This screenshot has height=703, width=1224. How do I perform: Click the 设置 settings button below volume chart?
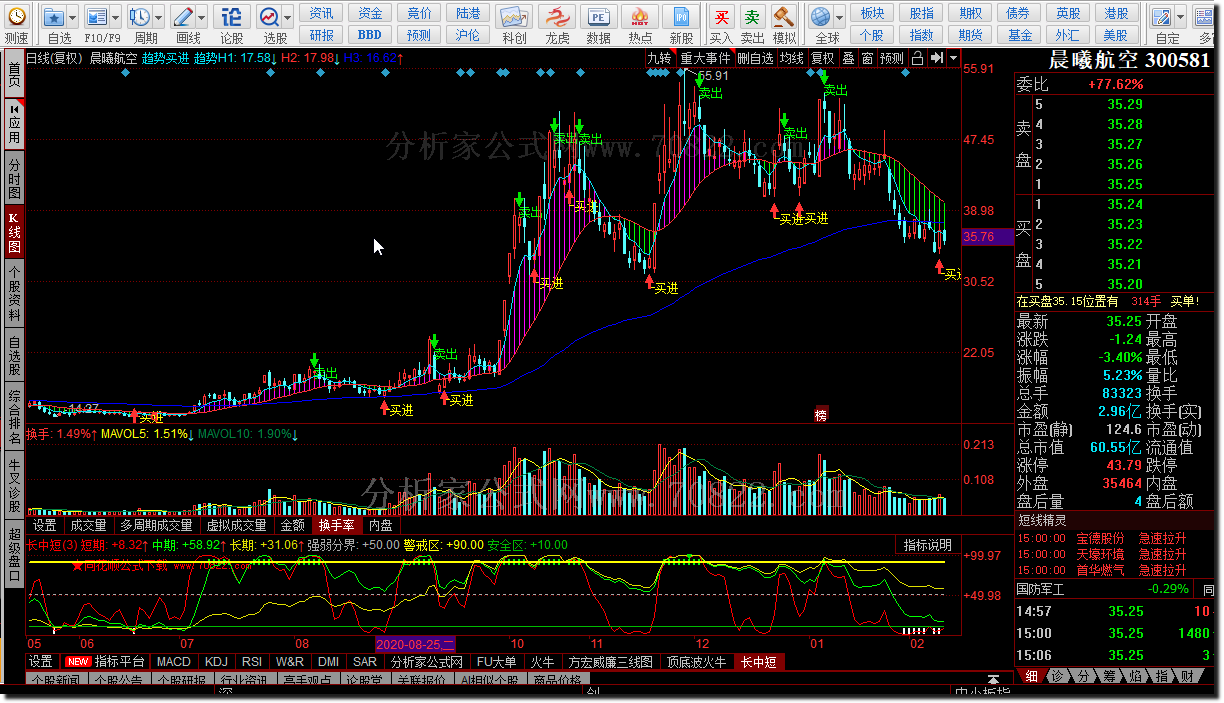coord(44,525)
